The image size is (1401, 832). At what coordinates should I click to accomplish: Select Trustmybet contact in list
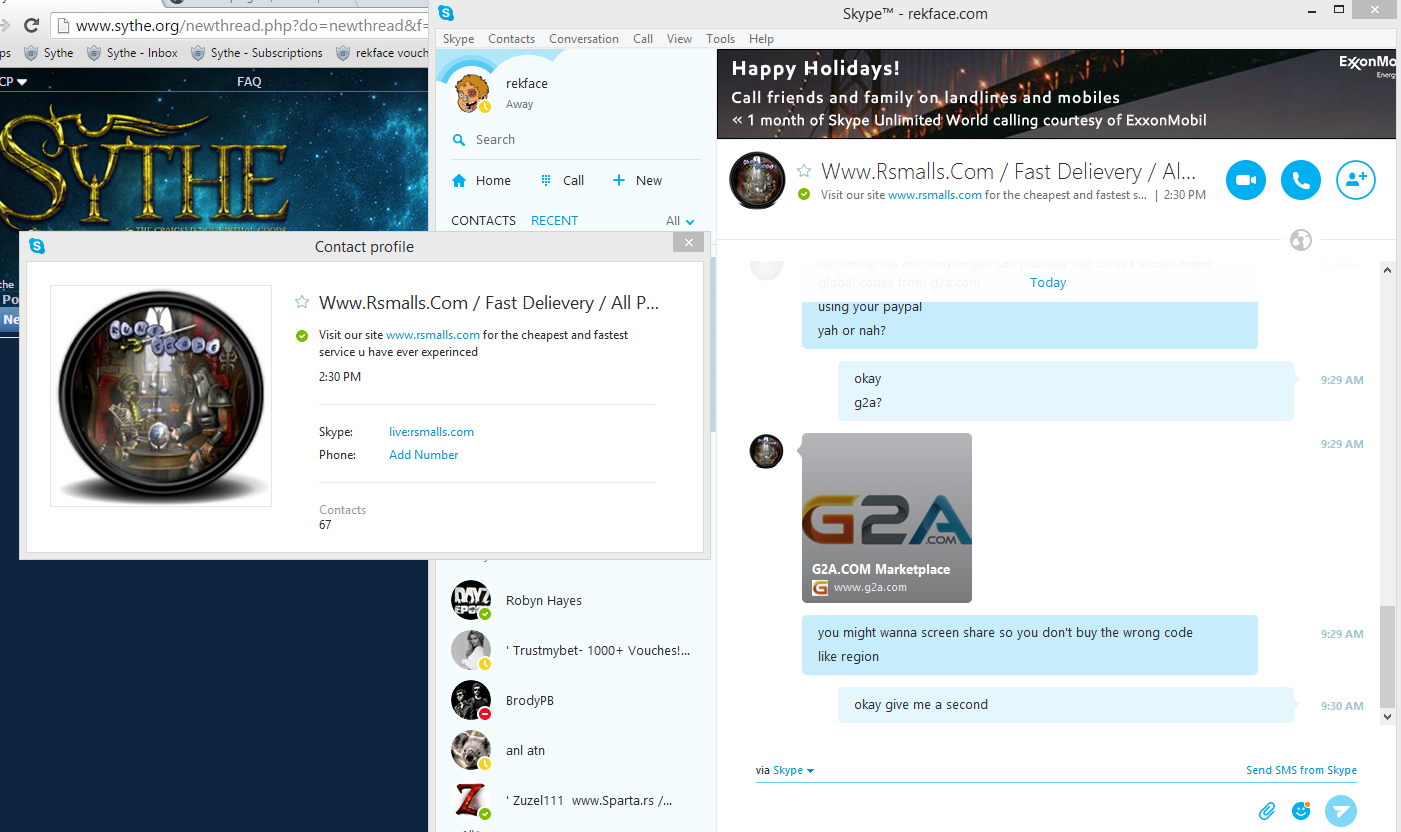click(x=575, y=650)
